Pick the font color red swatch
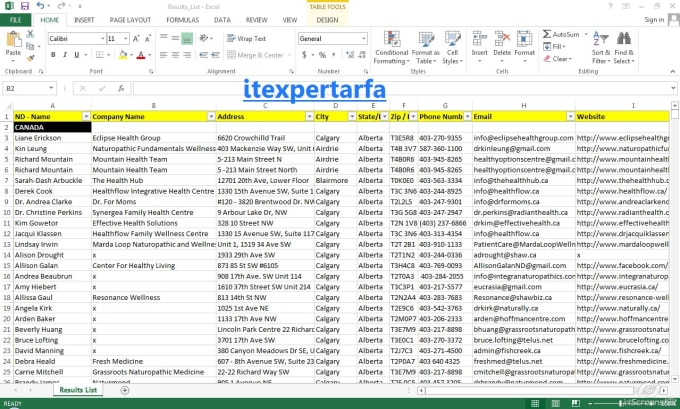 pos(142,55)
